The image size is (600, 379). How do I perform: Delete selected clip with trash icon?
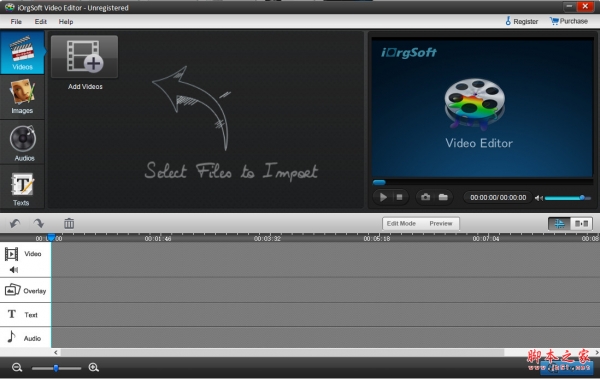click(x=69, y=223)
